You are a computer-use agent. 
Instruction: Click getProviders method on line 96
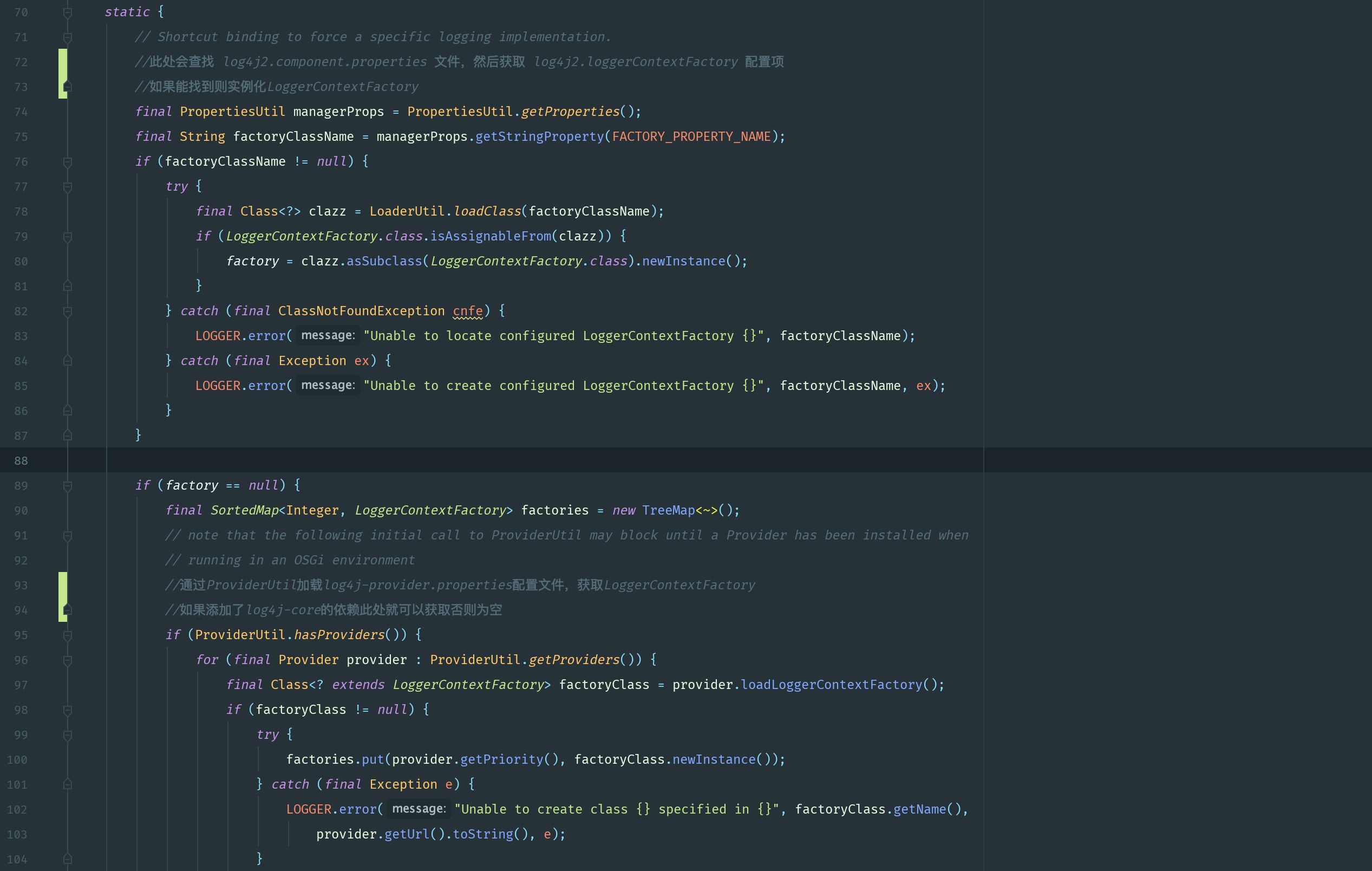[574, 660]
